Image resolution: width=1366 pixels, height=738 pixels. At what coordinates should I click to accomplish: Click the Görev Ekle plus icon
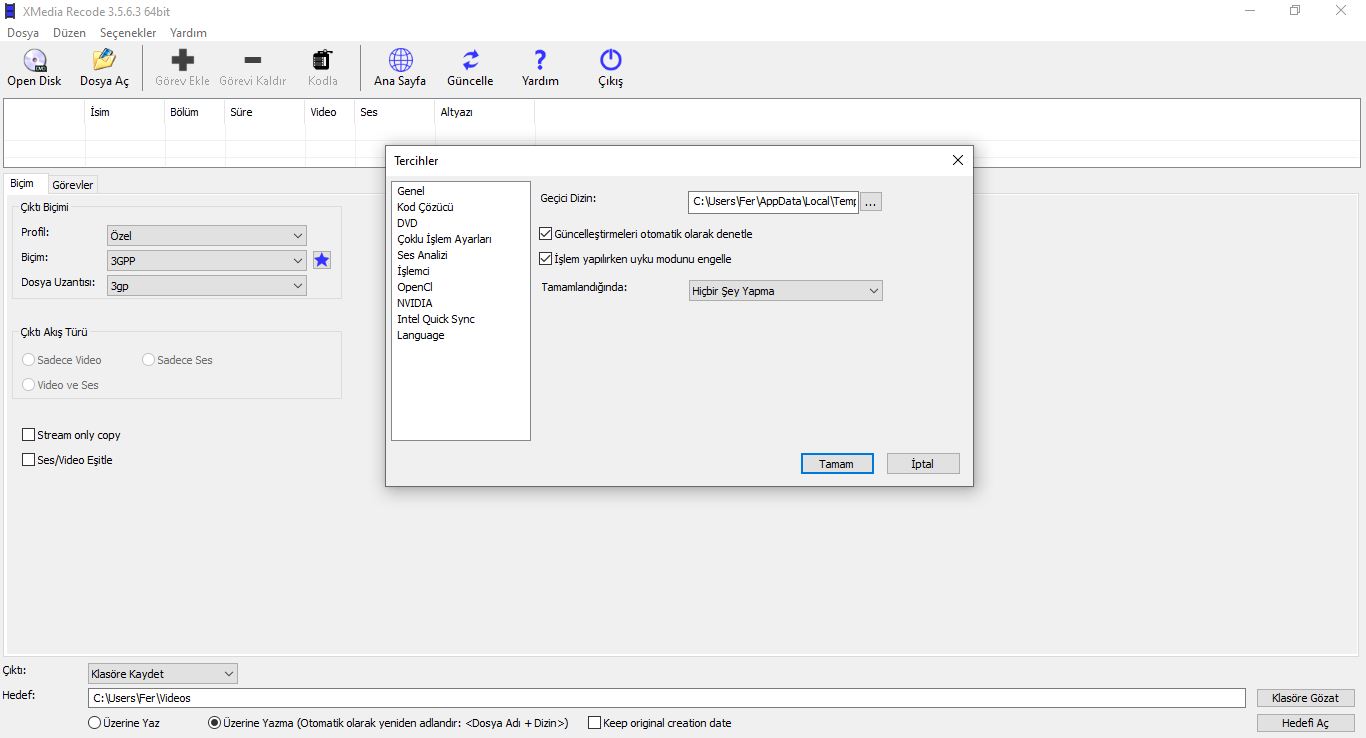183,60
